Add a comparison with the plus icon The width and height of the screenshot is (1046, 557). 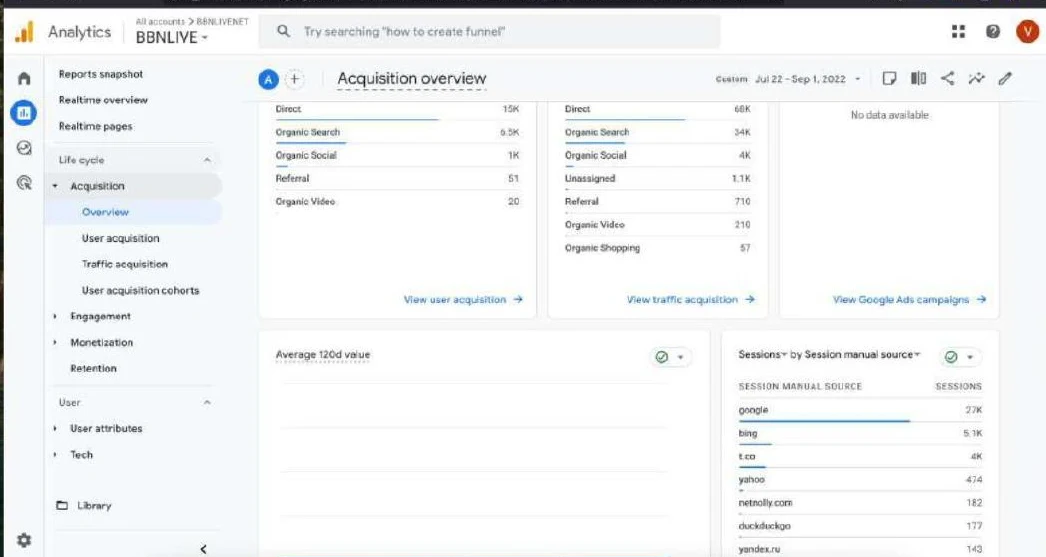point(294,79)
